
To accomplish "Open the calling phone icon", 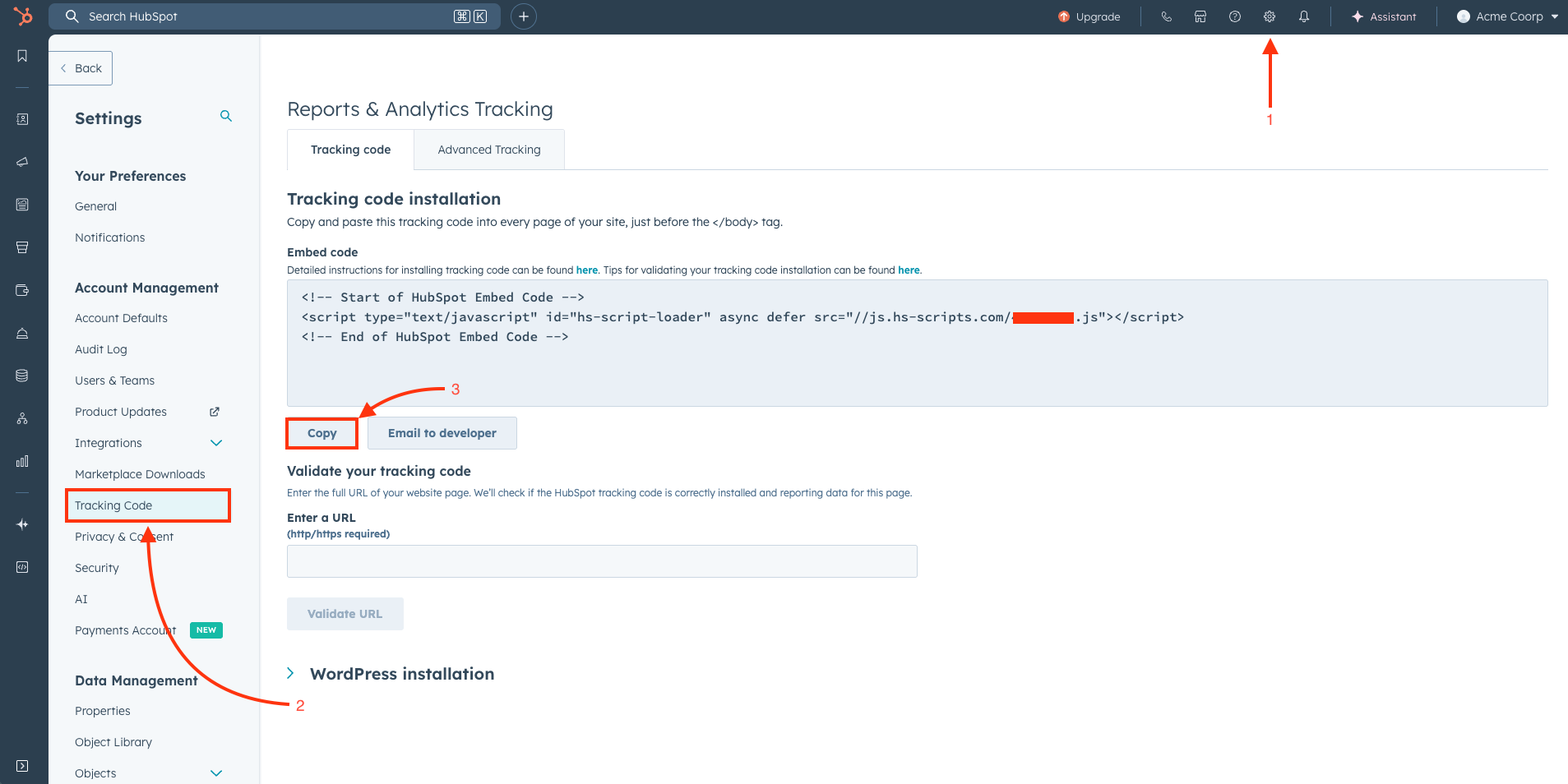I will [1166, 16].
